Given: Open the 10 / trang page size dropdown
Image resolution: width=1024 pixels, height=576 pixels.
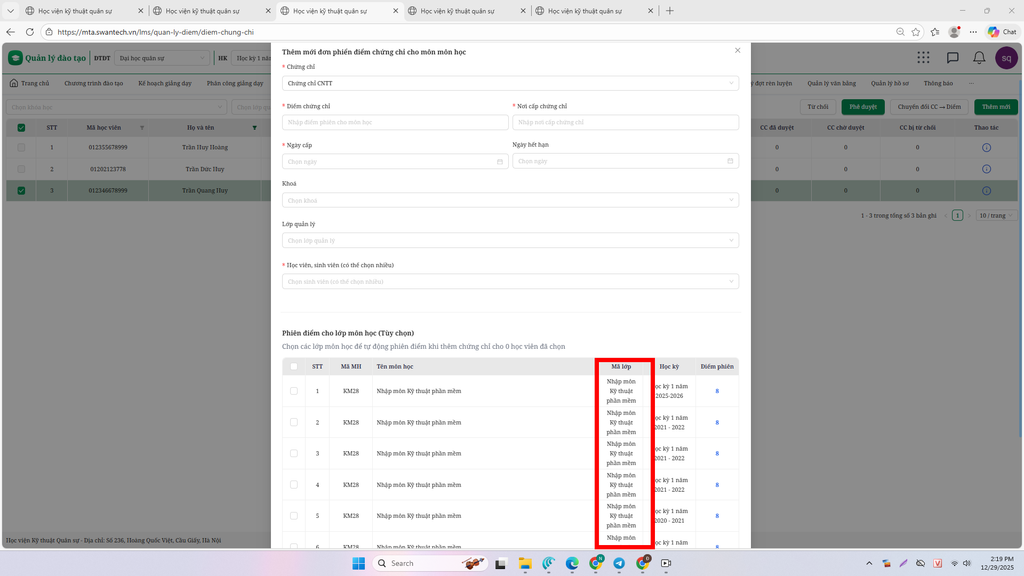Looking at the screenshot, I should click(x=996, y=216).
